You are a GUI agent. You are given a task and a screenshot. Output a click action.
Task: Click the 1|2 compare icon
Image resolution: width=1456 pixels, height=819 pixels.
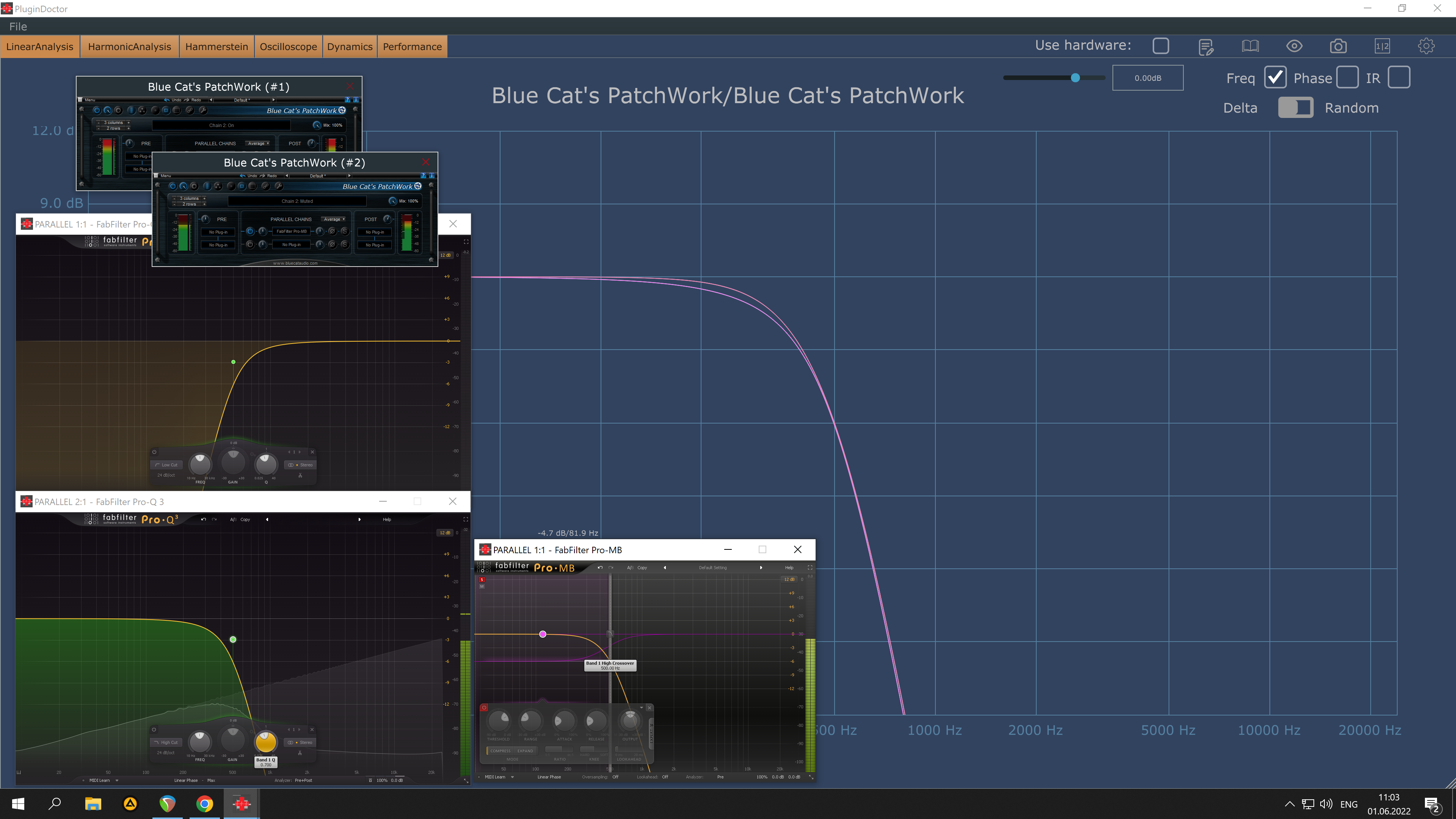[1382, 46]
